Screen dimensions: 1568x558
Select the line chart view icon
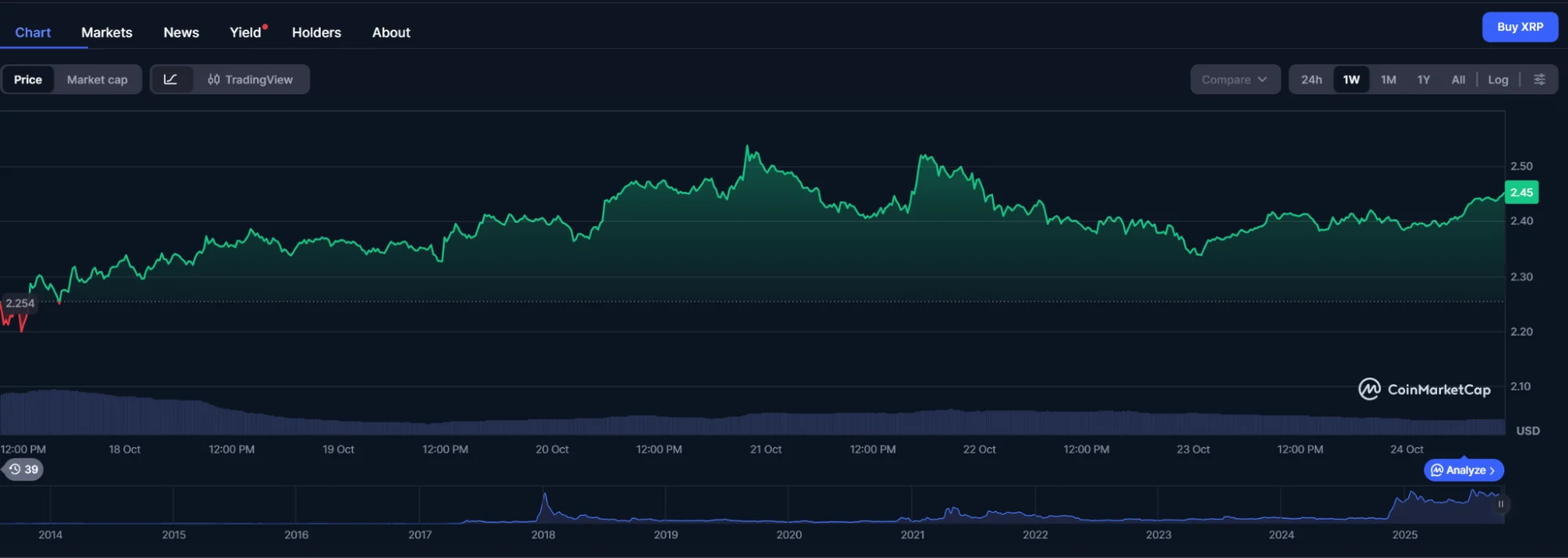coord(170,79)
